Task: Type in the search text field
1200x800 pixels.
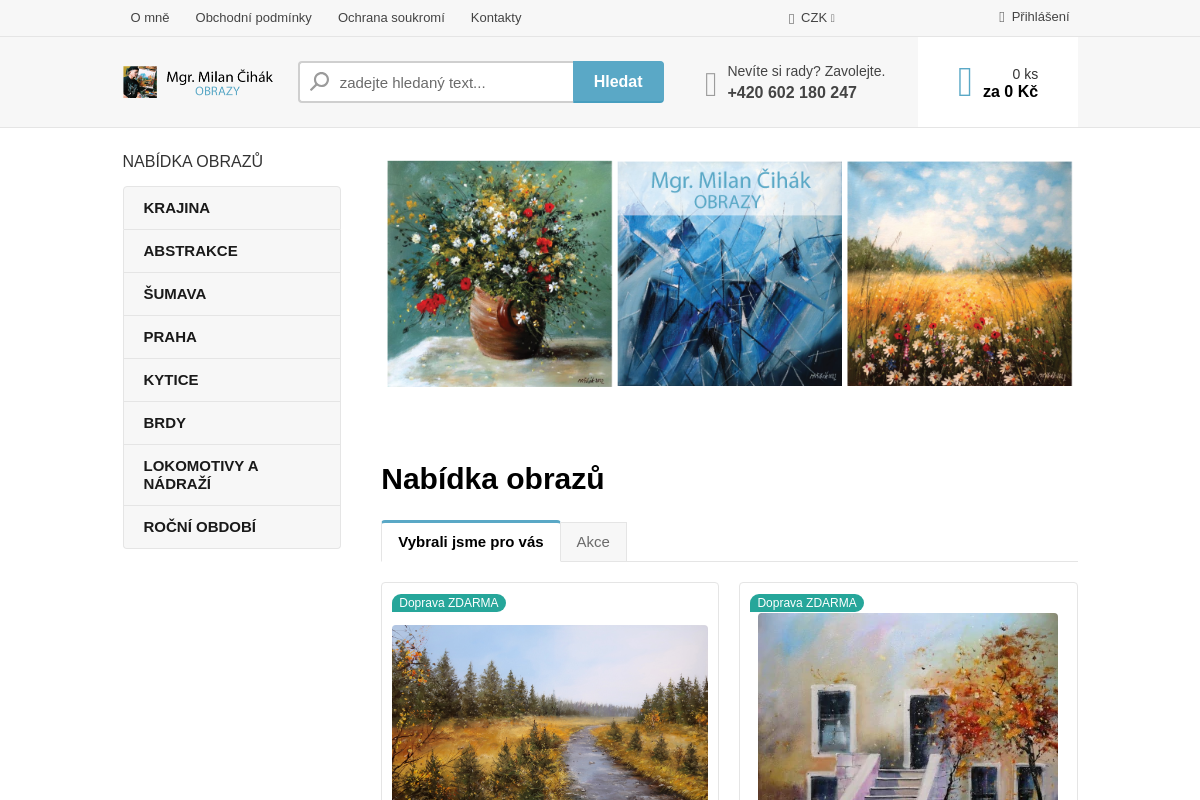Action: (x=450, y=82)
